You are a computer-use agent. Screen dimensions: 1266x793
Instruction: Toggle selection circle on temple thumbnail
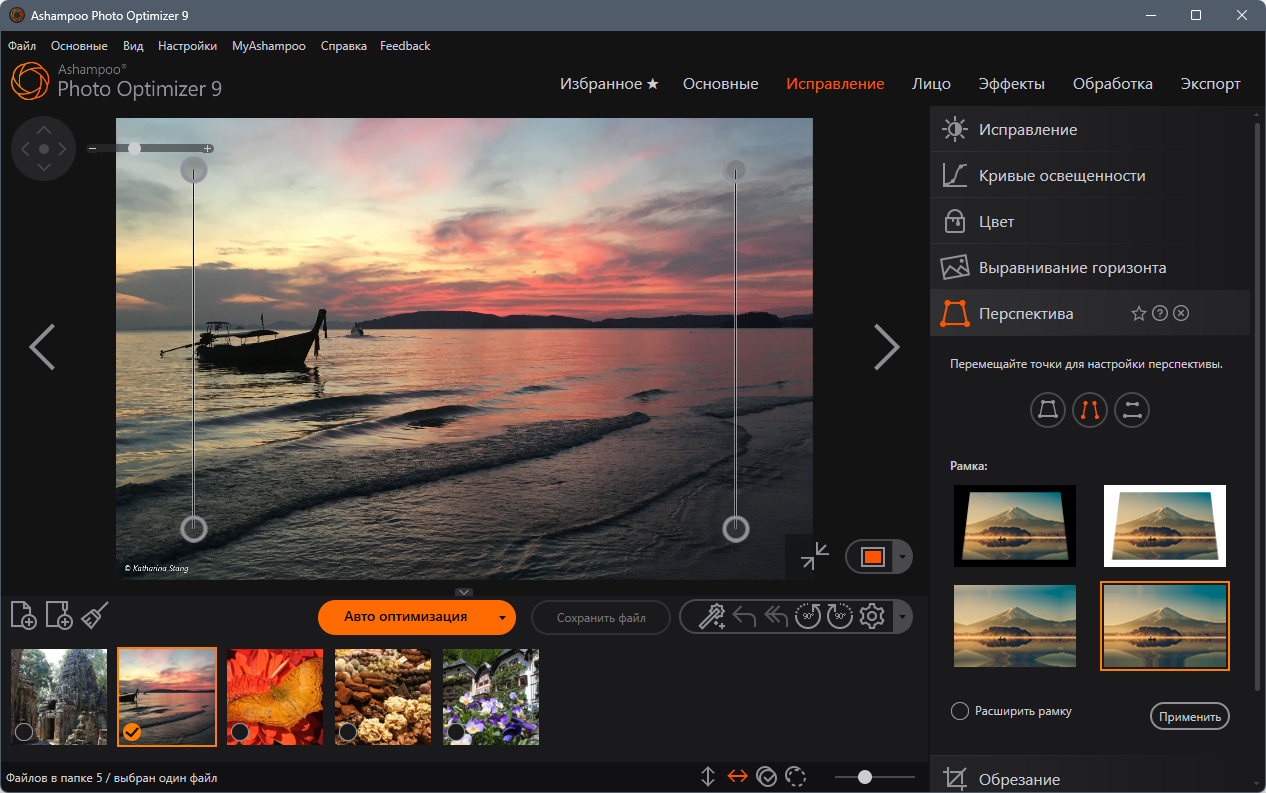(24, 732)
